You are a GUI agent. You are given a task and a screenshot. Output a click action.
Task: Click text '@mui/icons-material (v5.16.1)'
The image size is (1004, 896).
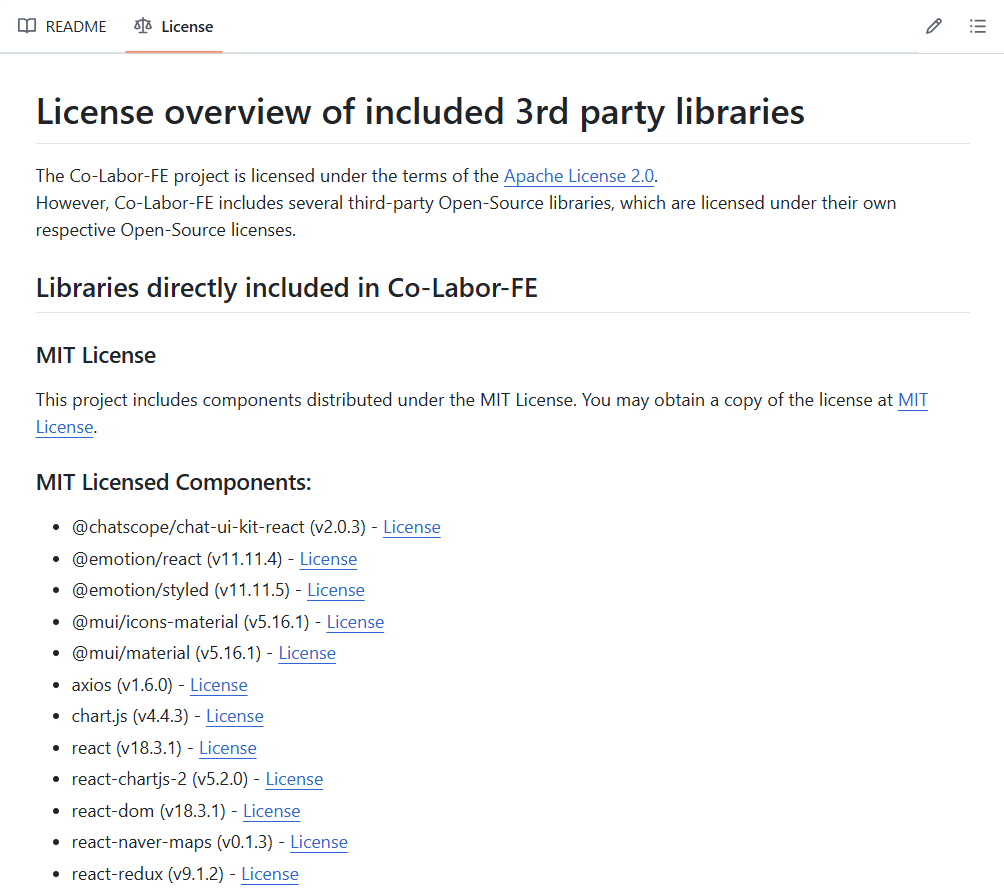[x=191, y=622]
